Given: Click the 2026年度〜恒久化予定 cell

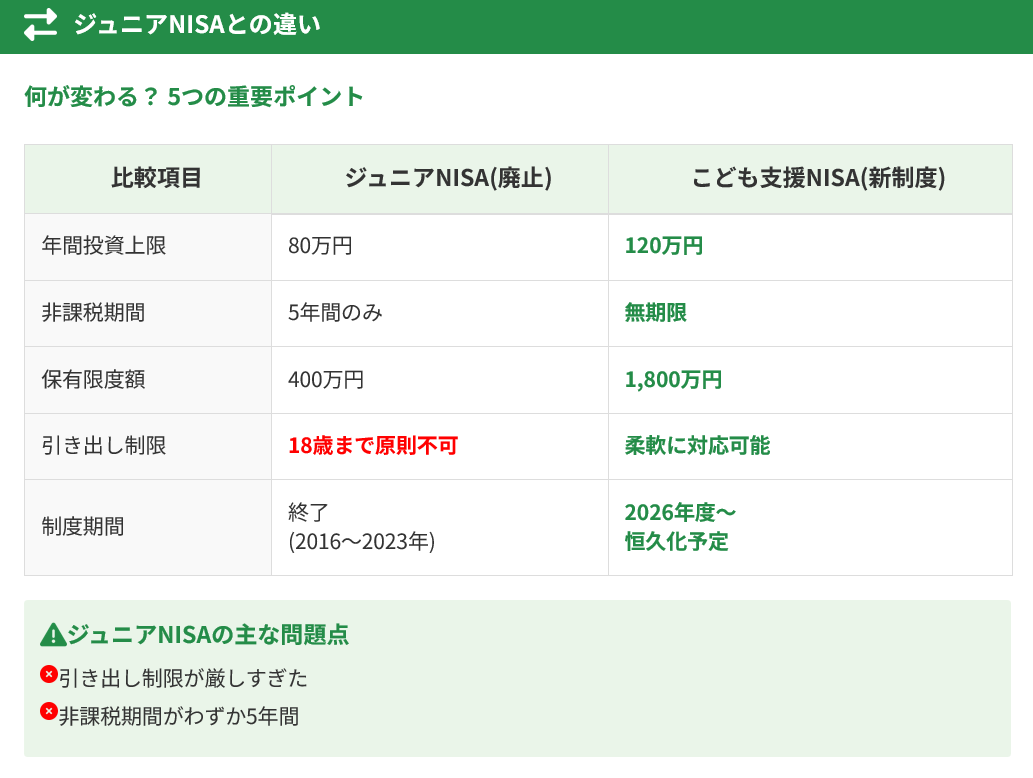Looking at the screenshot, I should pos(679,527).
